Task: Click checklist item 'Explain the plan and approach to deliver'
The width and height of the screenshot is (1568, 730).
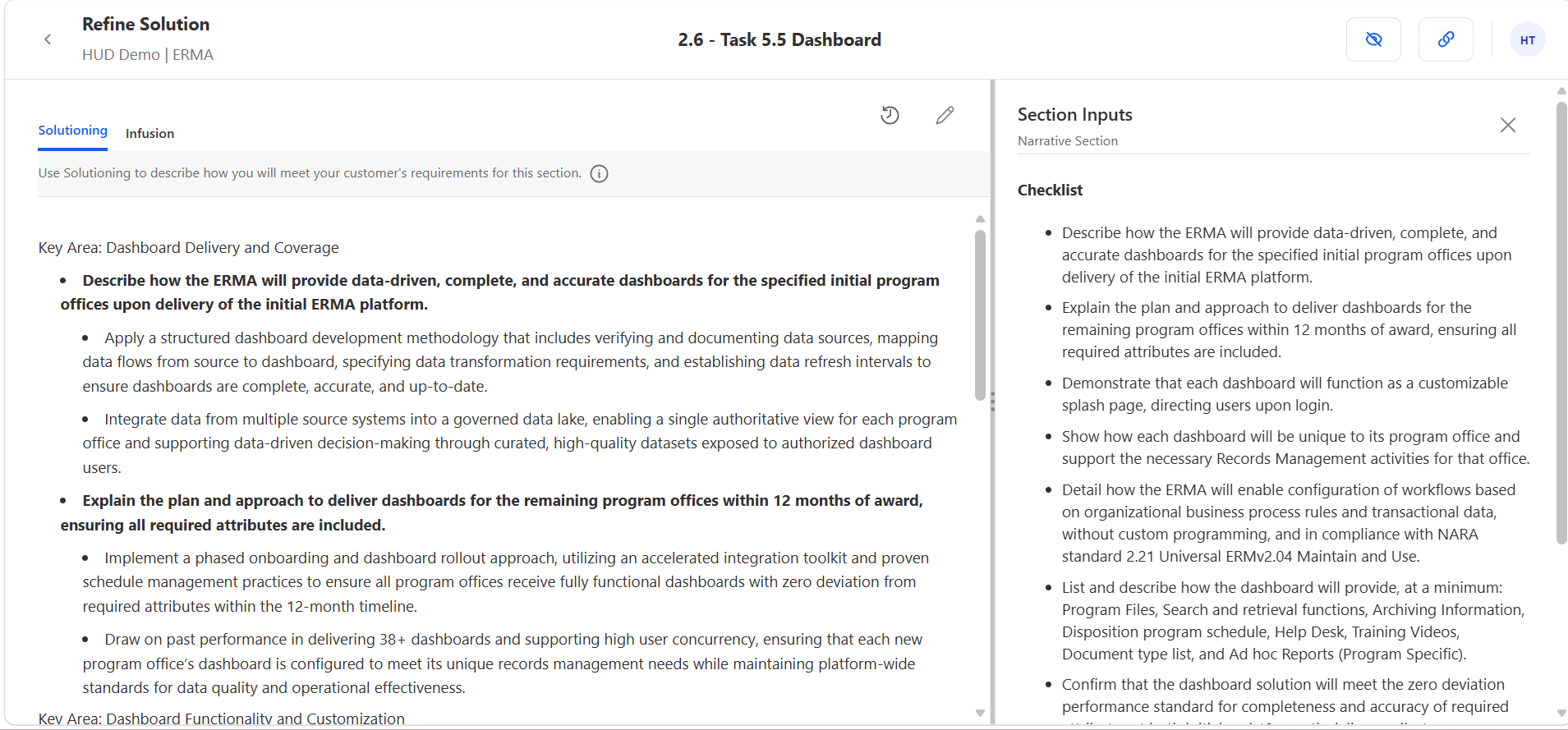Action: (x=1289, y=330)
